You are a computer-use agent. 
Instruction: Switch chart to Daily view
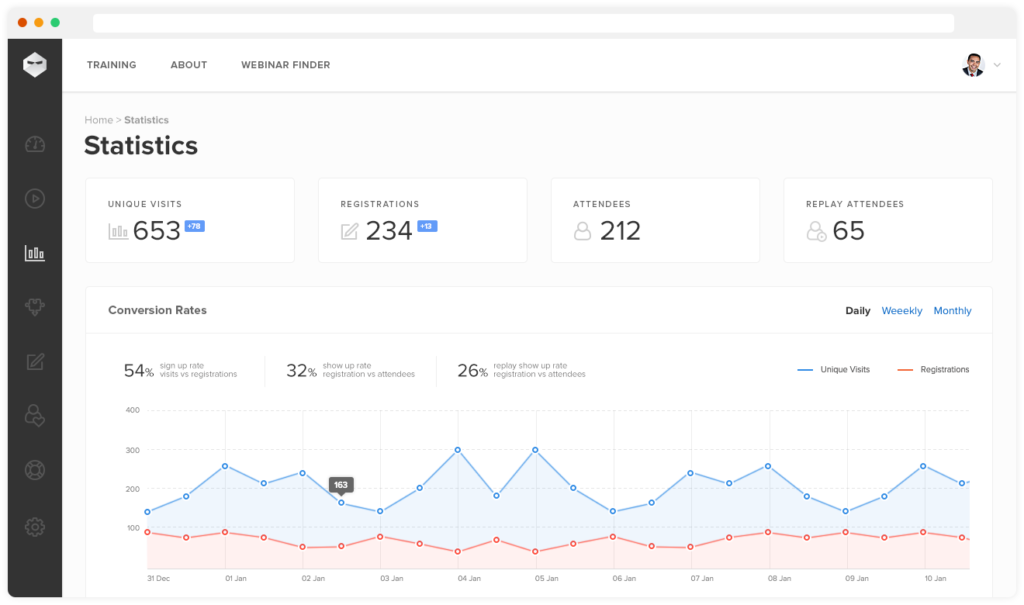click(857, 310)
